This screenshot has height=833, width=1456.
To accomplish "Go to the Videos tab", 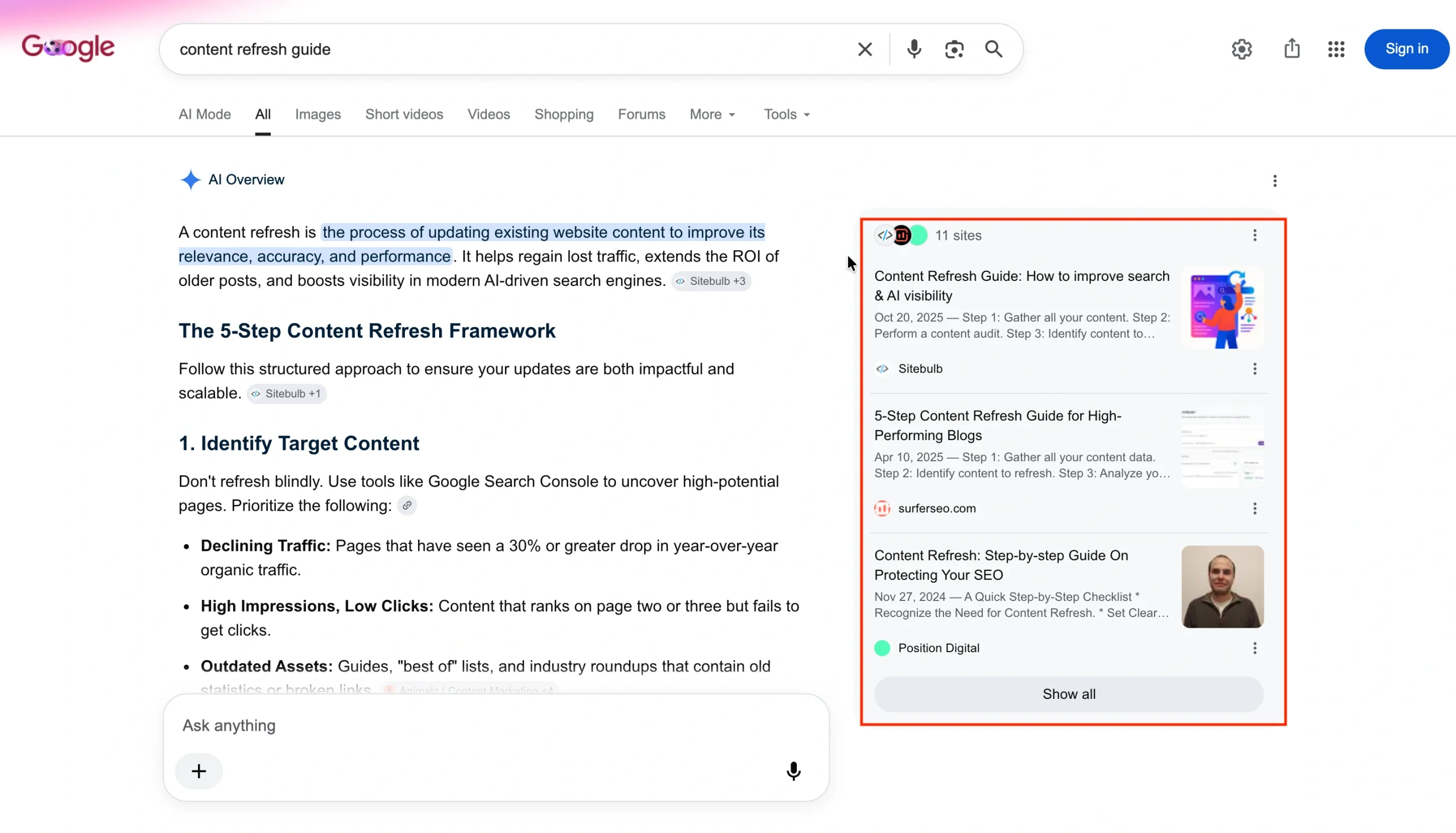I will (x=489, y=114).
